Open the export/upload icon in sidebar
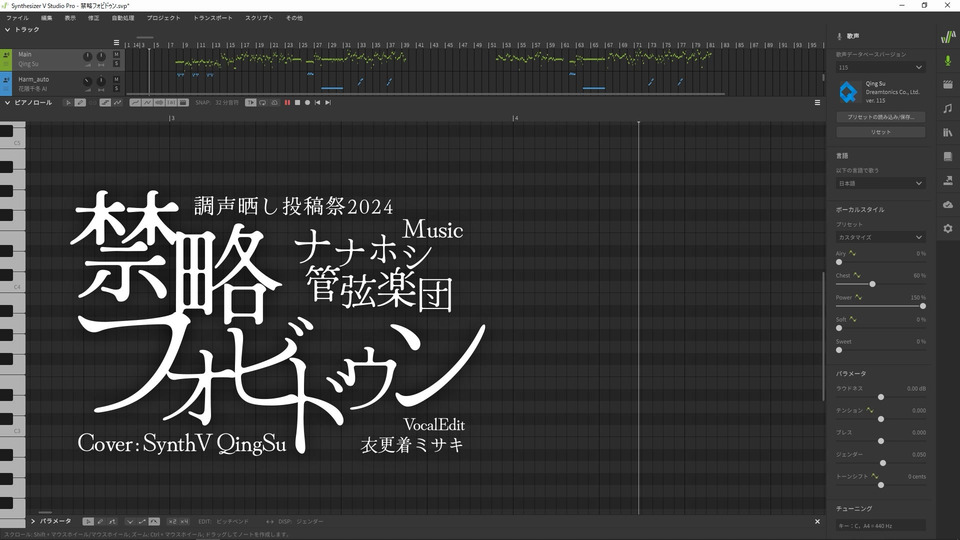 (948, 180)
